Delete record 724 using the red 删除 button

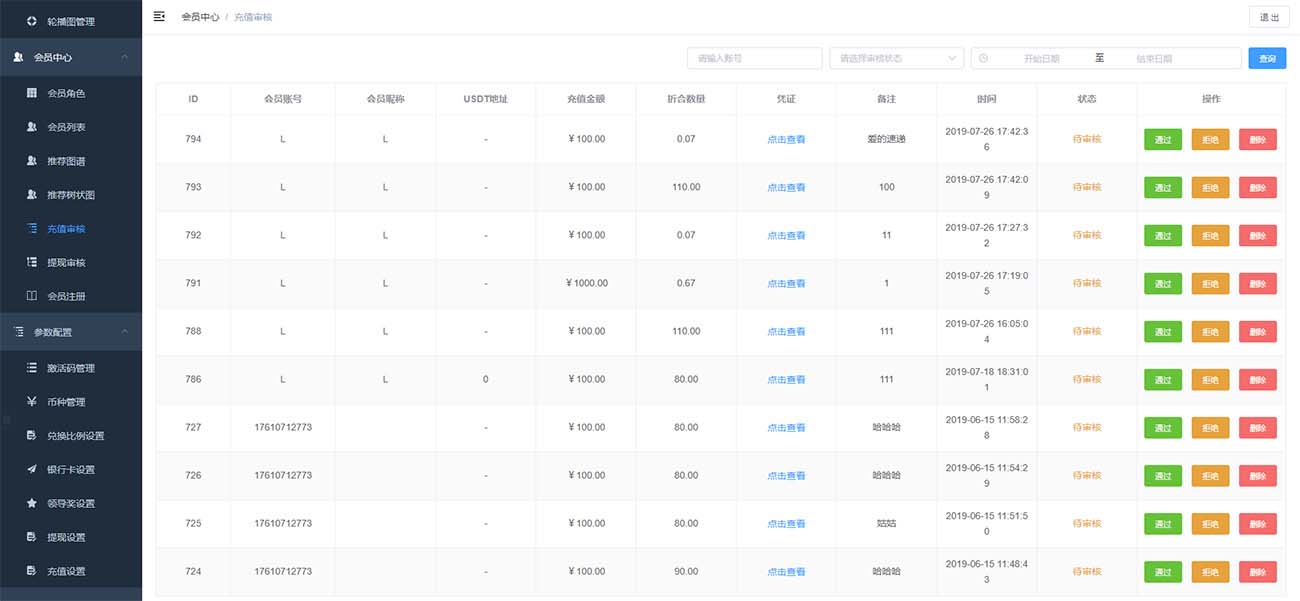click(1257, 572)
